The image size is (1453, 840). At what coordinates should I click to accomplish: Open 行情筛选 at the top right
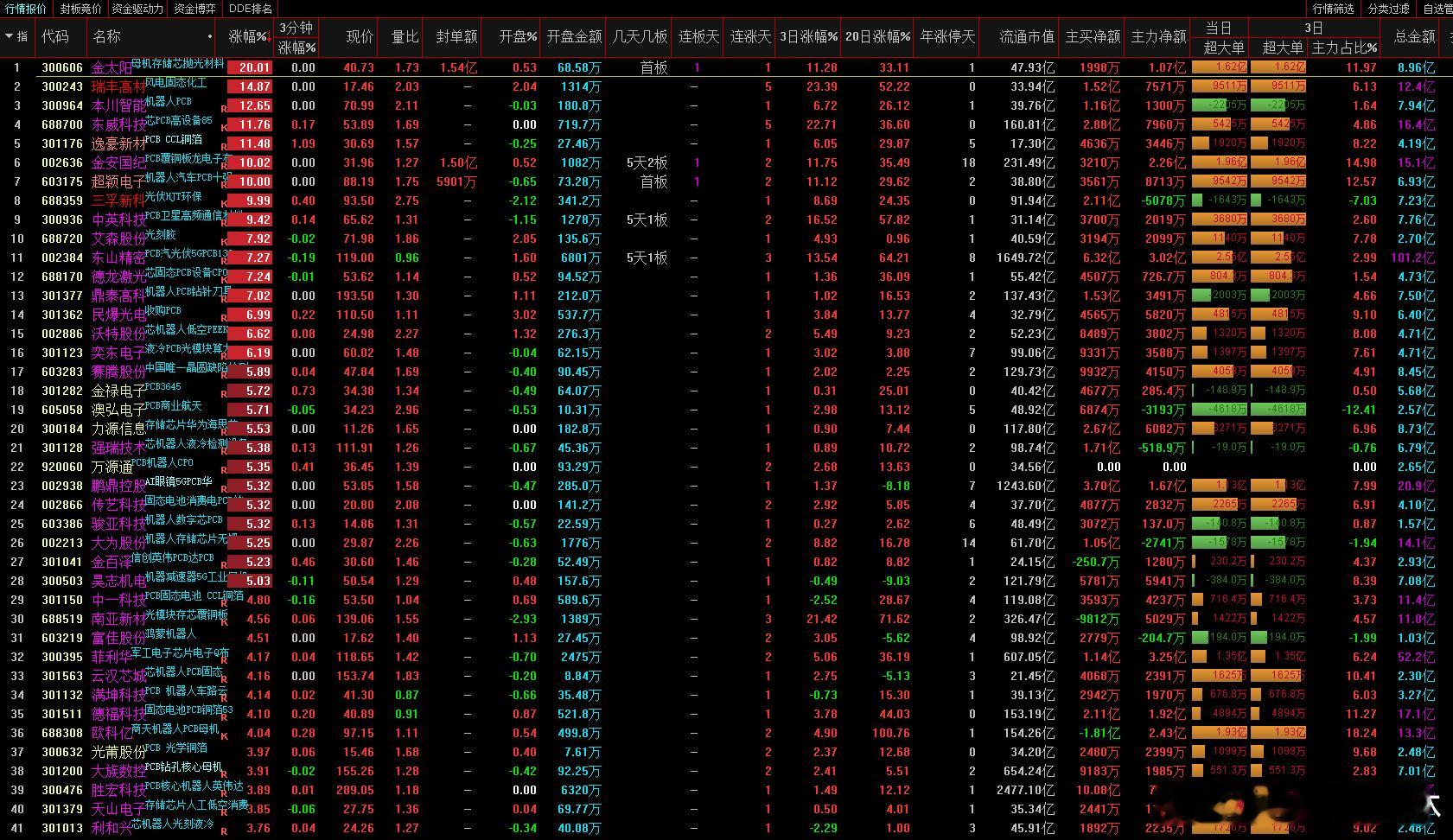[1333, 9]
